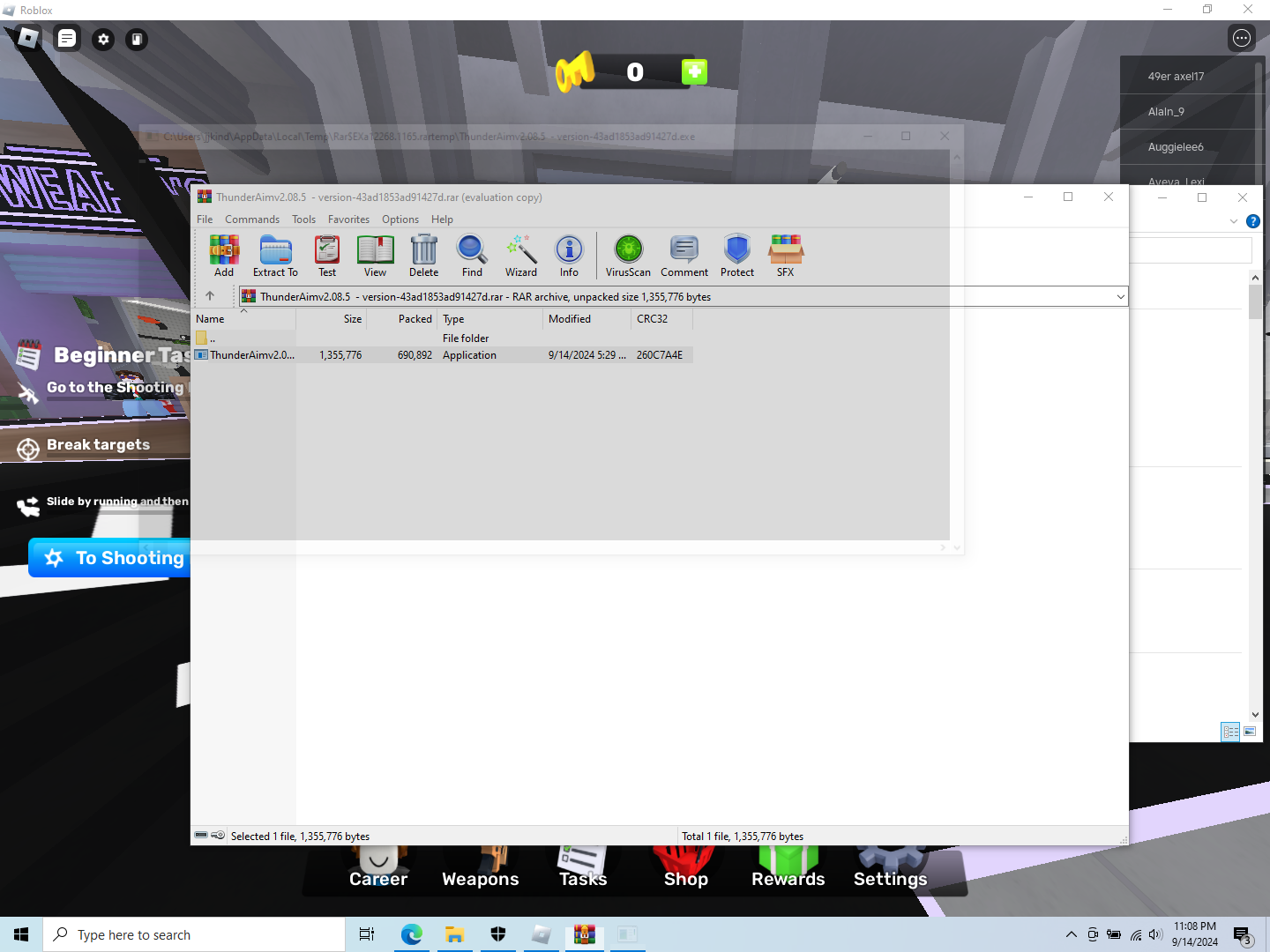1270x952 pixels.
Task: Launch the Wizard wand icon
Action: (520, 256)
